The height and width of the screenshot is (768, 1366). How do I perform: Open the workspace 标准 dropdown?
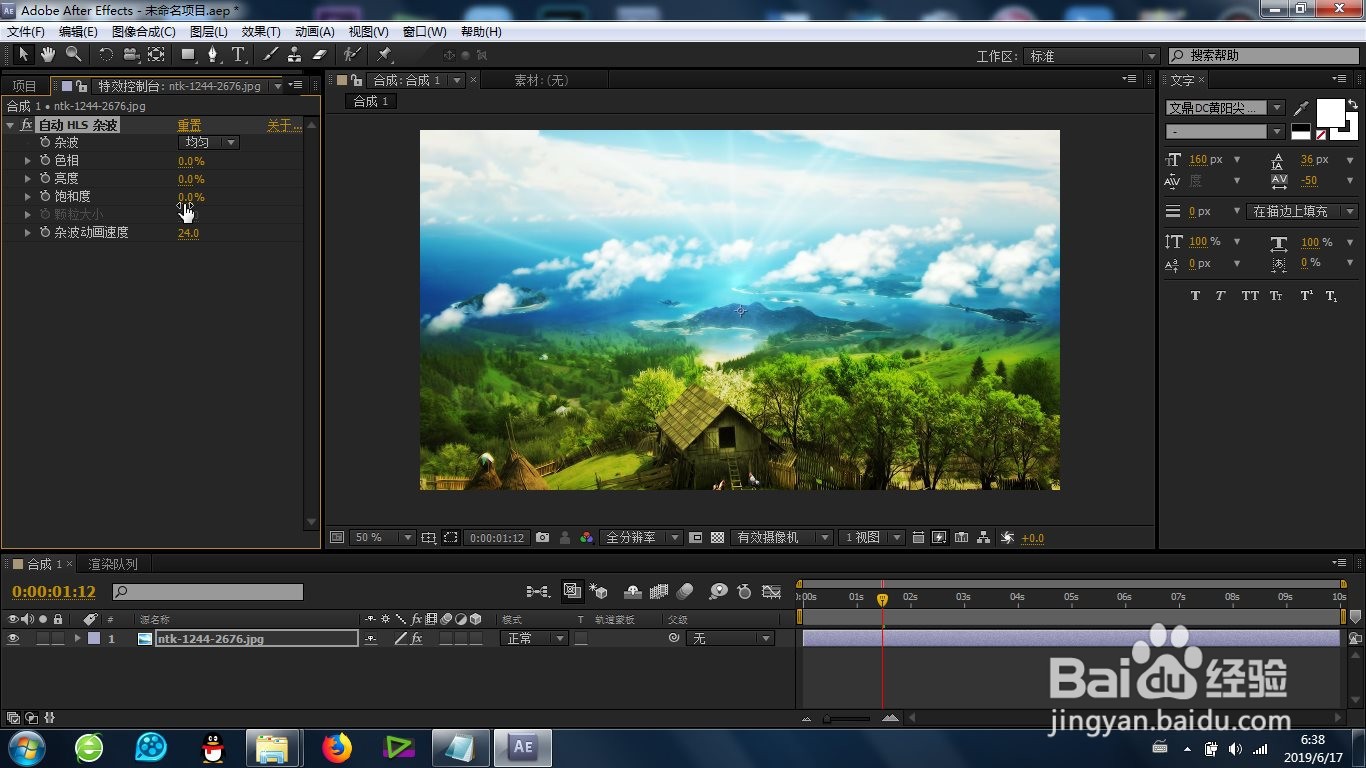1093,56
